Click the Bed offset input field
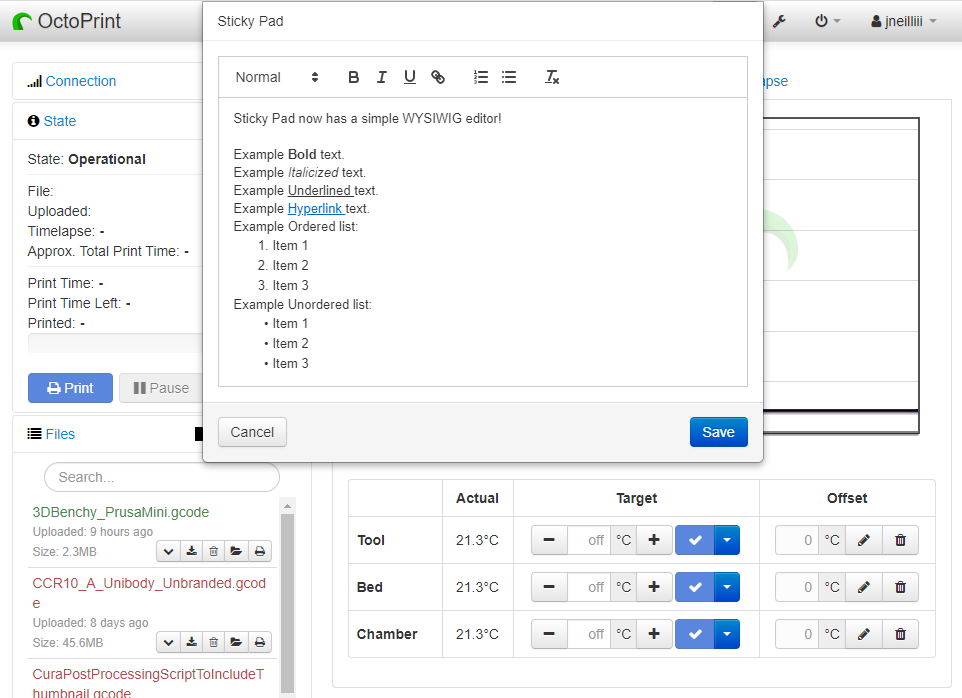962x698 pixels. coord(797,587)
